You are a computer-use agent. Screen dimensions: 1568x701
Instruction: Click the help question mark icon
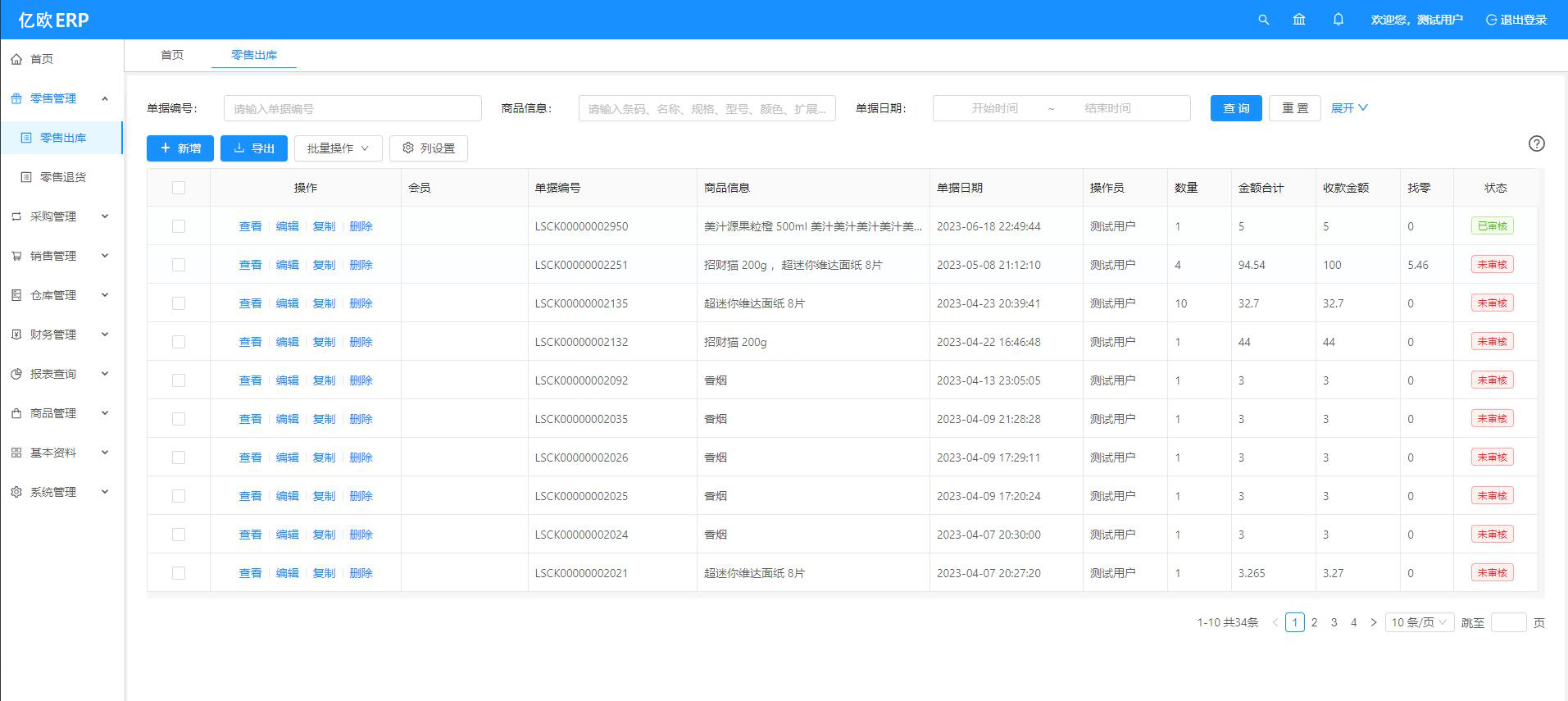[1537, 143]
